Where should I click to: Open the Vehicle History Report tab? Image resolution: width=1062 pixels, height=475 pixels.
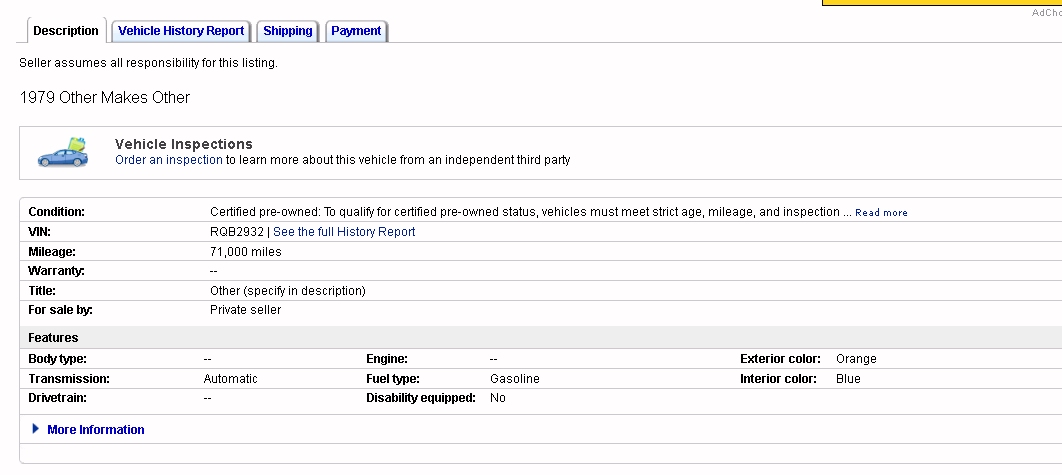click(181, 31)
